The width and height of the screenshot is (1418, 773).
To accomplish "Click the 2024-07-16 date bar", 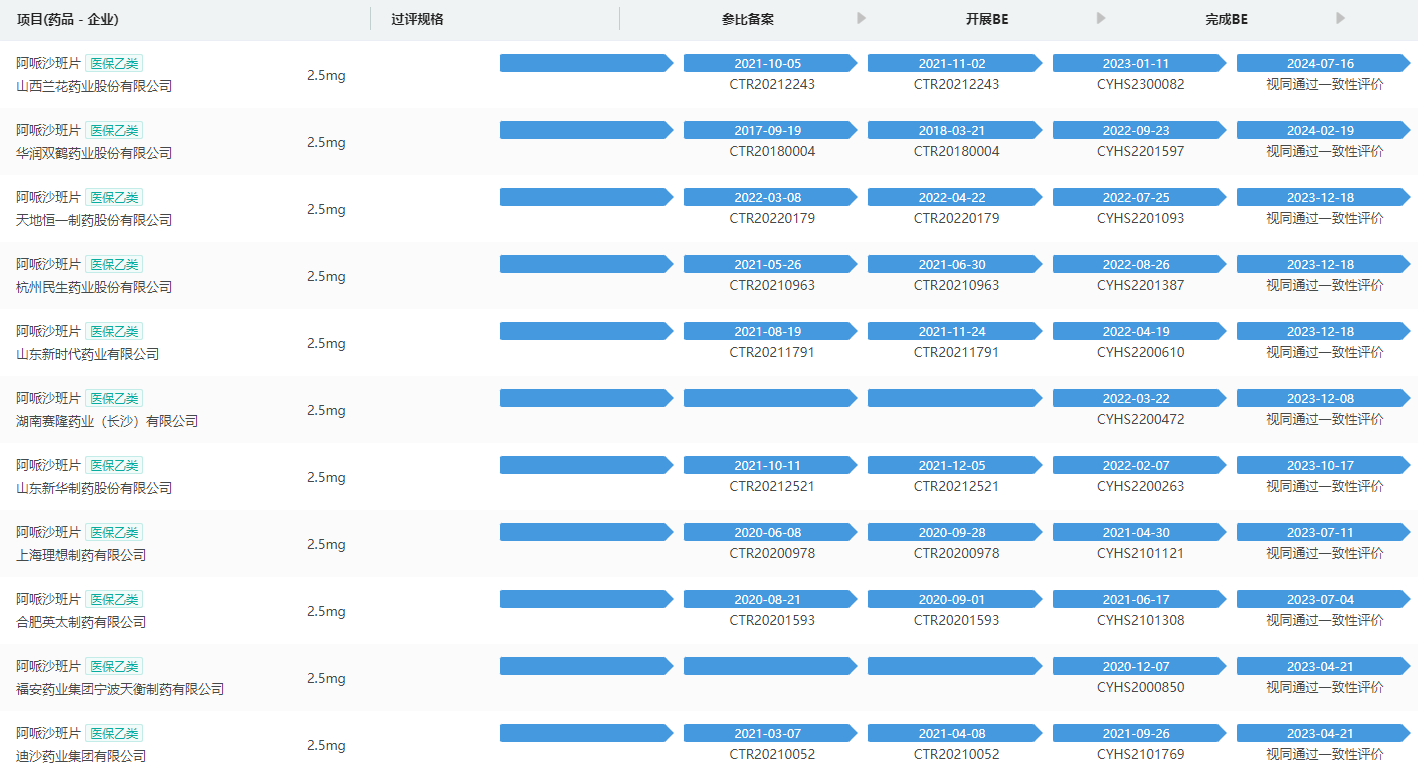I will click(1324, 63).
